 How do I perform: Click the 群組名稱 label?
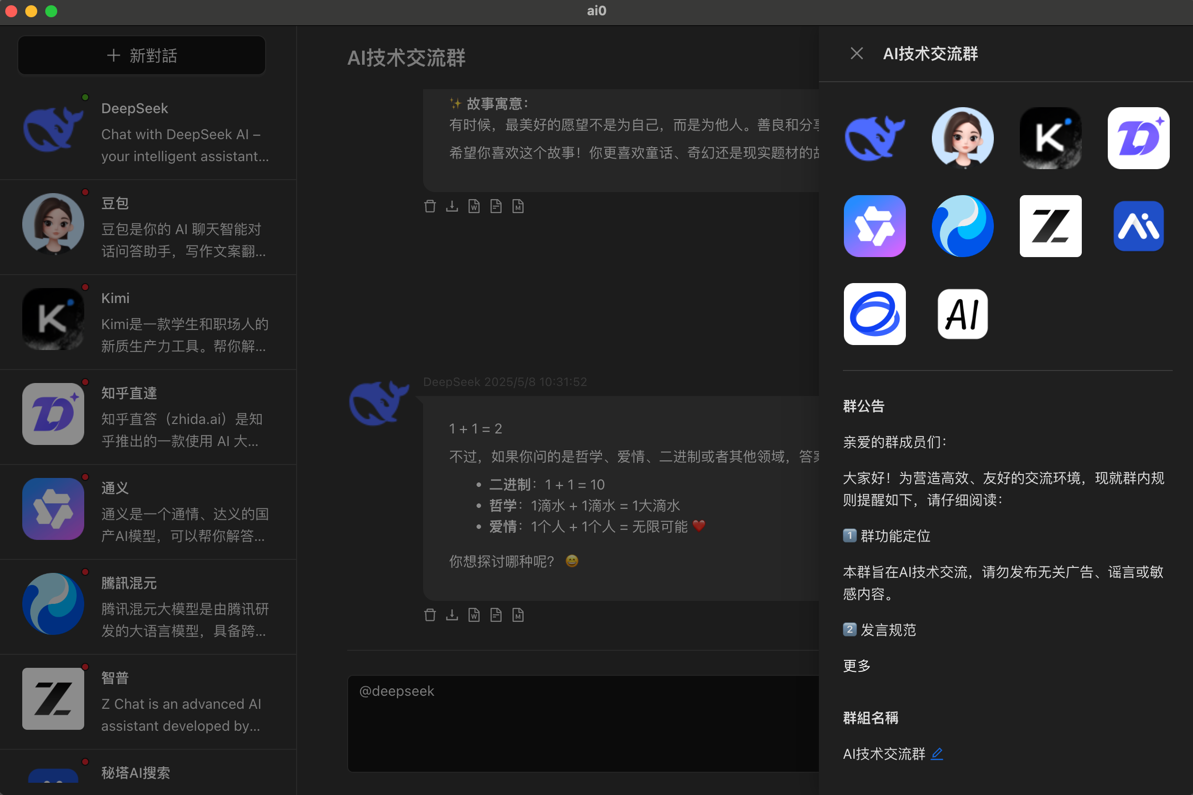click(x=870, y=717)
